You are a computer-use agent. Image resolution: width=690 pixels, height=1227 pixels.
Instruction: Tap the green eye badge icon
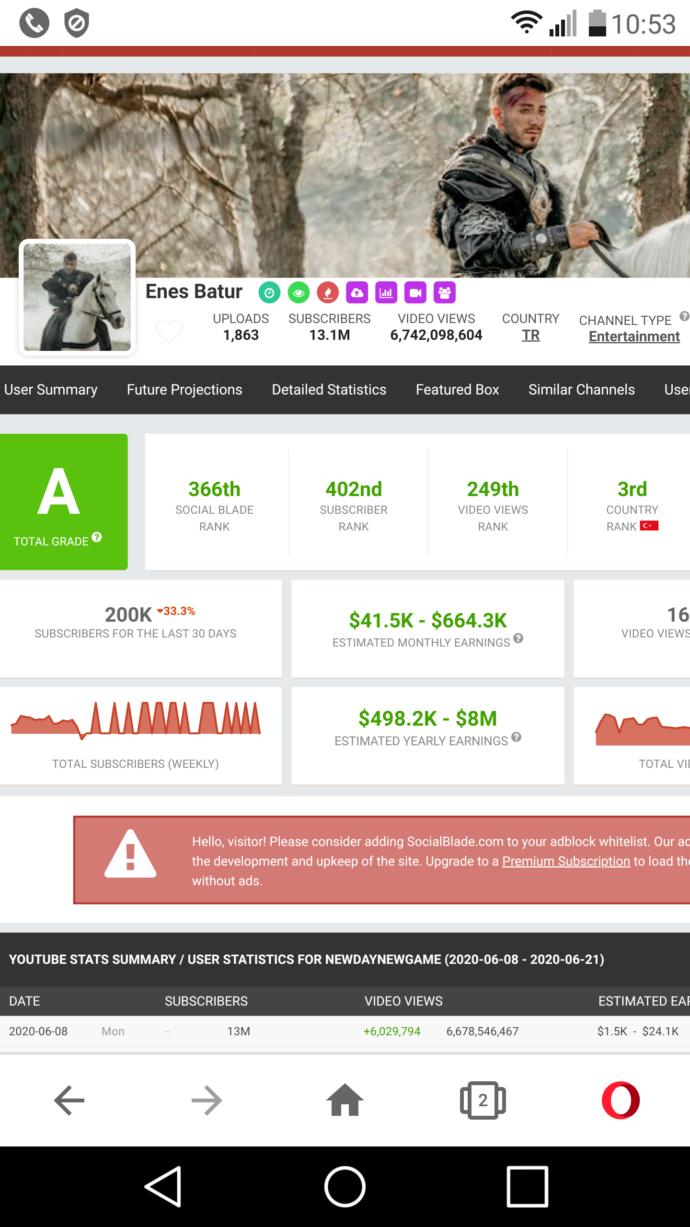(x=298, y=292)
